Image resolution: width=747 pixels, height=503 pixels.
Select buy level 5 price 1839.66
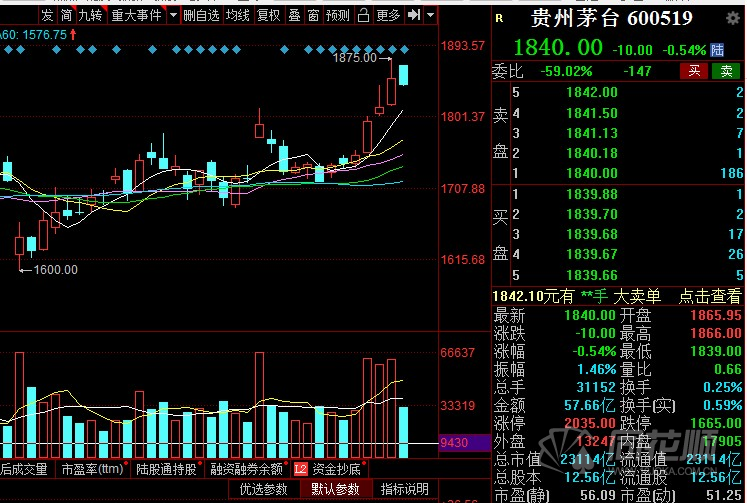coord(592,275)
